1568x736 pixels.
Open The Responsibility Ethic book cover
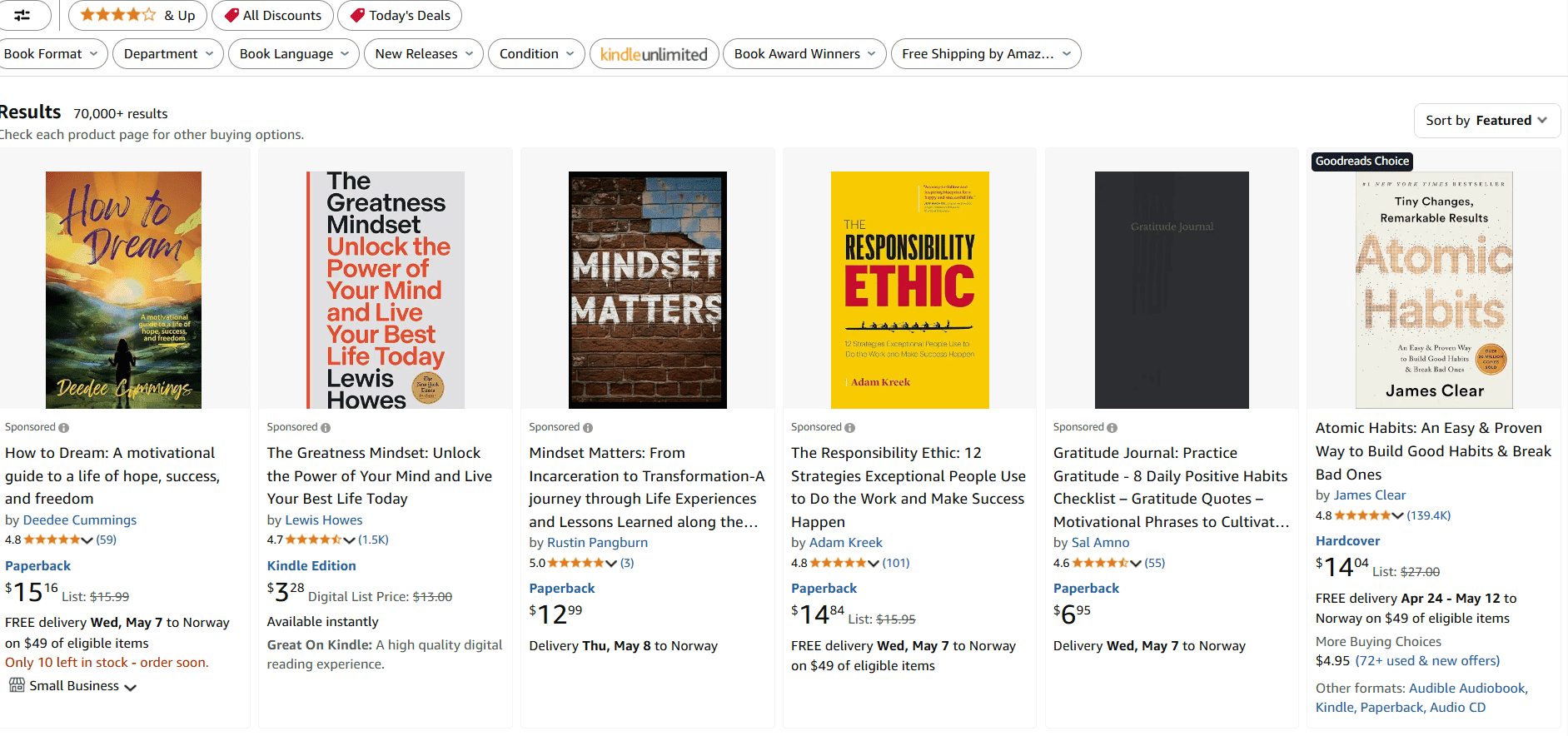click(x=910, y=290)
